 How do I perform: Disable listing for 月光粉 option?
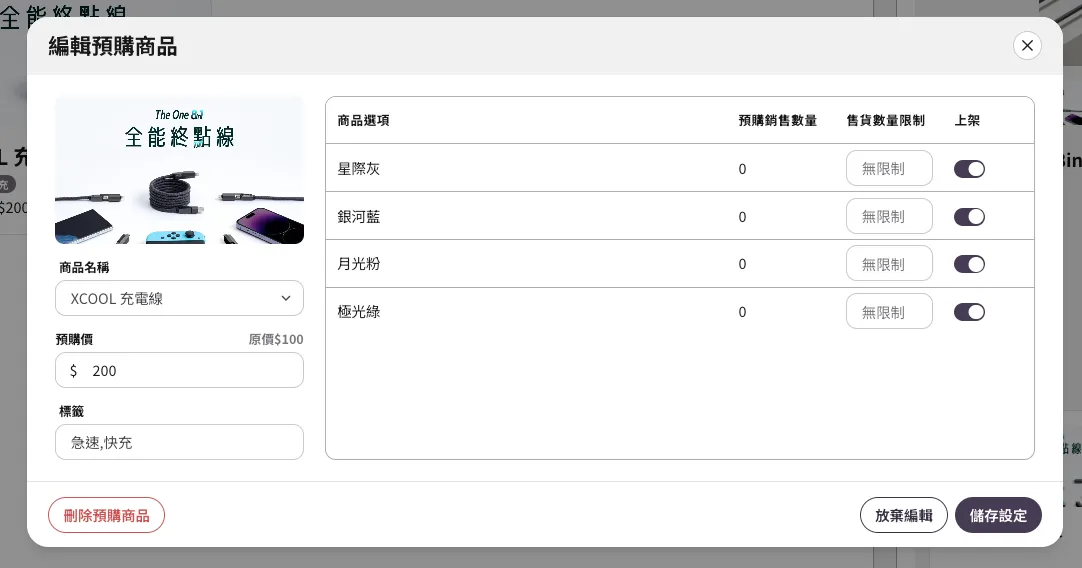point(969,264)
